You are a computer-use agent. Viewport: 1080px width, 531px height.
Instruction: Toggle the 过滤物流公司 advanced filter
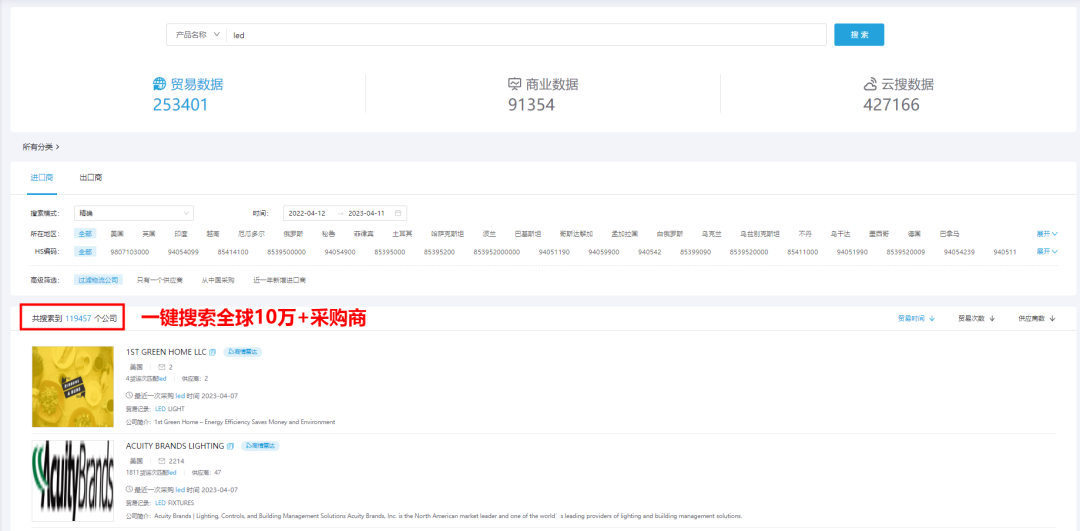click(x=100, y=280)
